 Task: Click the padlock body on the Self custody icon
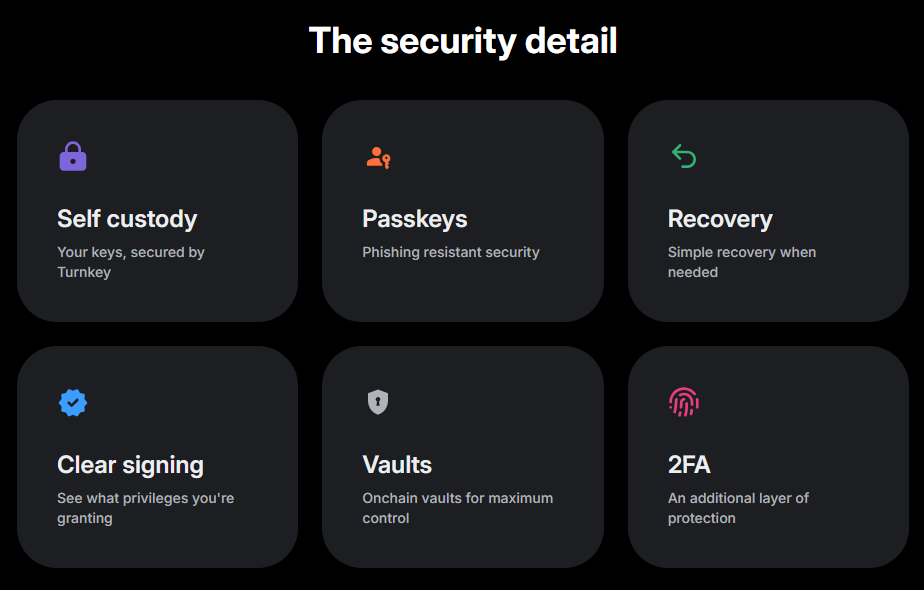point(73,160)
